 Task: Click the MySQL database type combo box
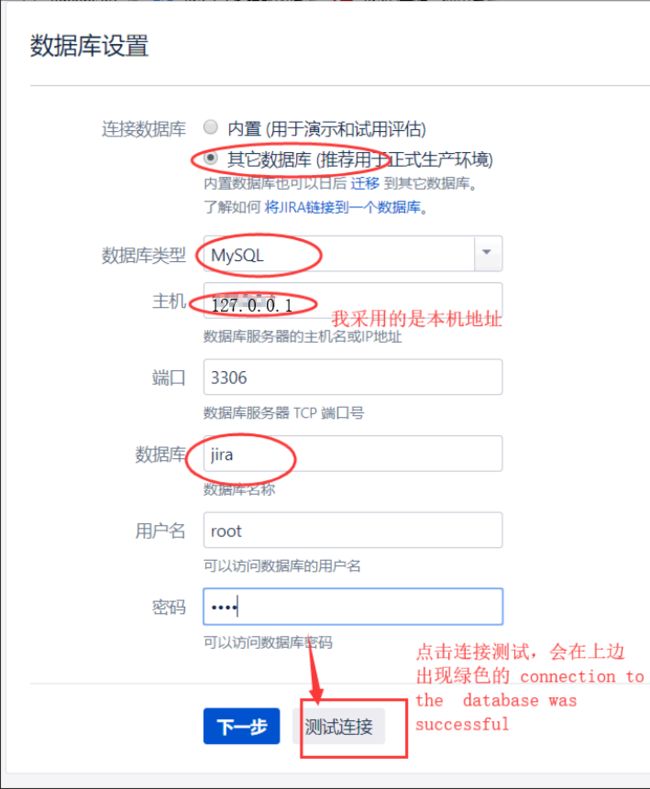pyautogui.click(x=353, y=253)
